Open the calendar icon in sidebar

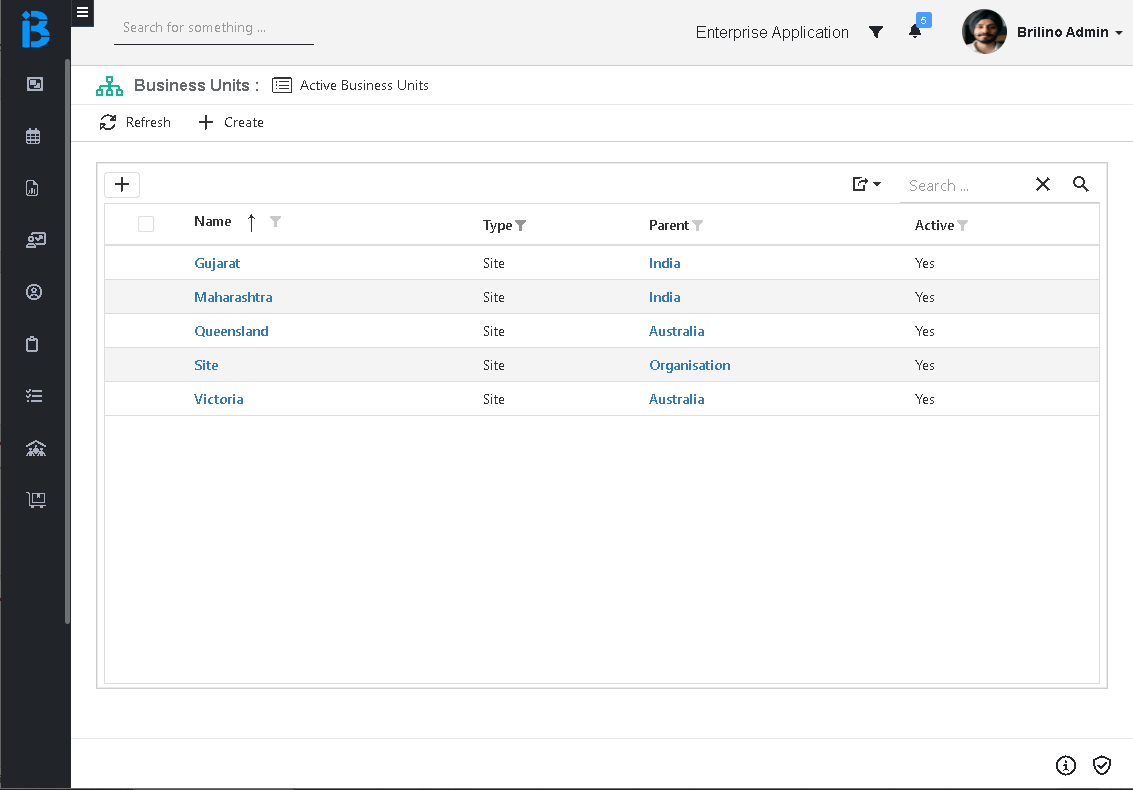pos(33,136)
